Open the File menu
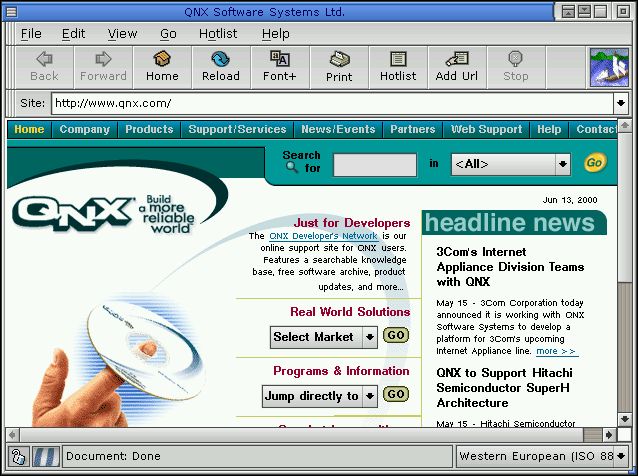Screen dimensions: 638x476 pos(31,34)
